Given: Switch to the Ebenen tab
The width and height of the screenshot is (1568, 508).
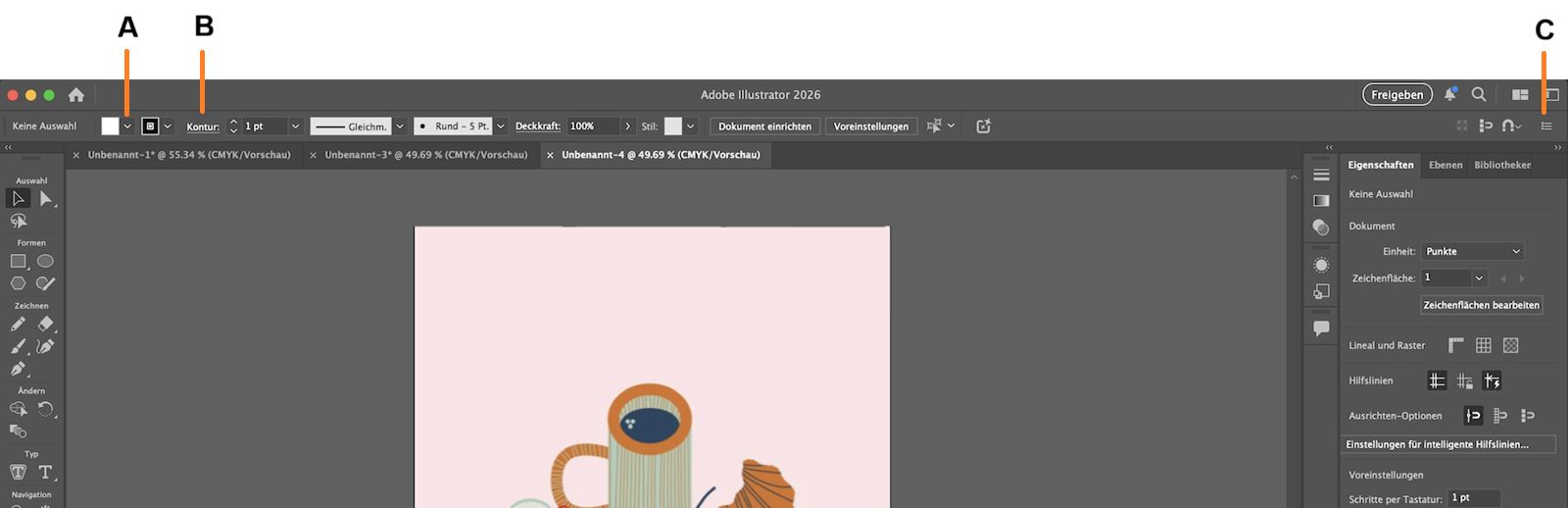Looking at the screenshot, I should (x=1445, y=165).
